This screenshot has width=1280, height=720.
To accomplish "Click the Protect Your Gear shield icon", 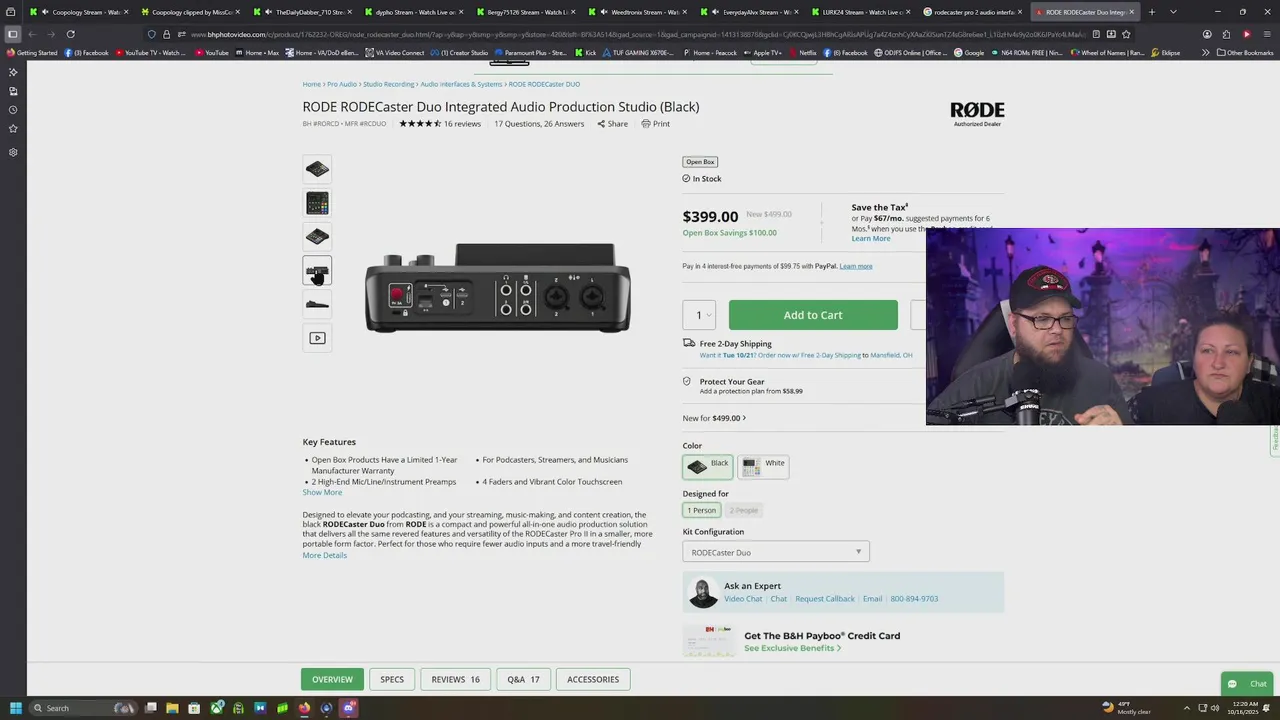I will click(x=687, y=381).
